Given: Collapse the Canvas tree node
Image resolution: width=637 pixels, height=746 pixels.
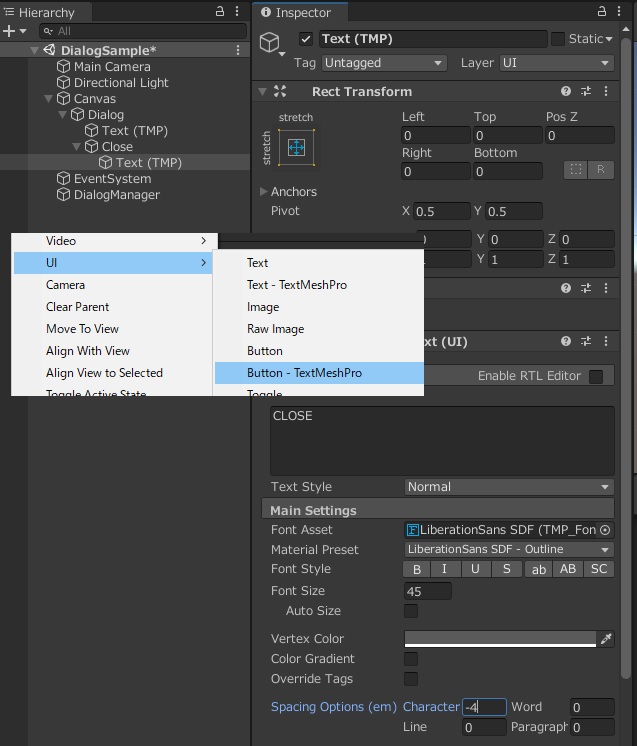Looking at the screenshot, I should tap(48, 99).
